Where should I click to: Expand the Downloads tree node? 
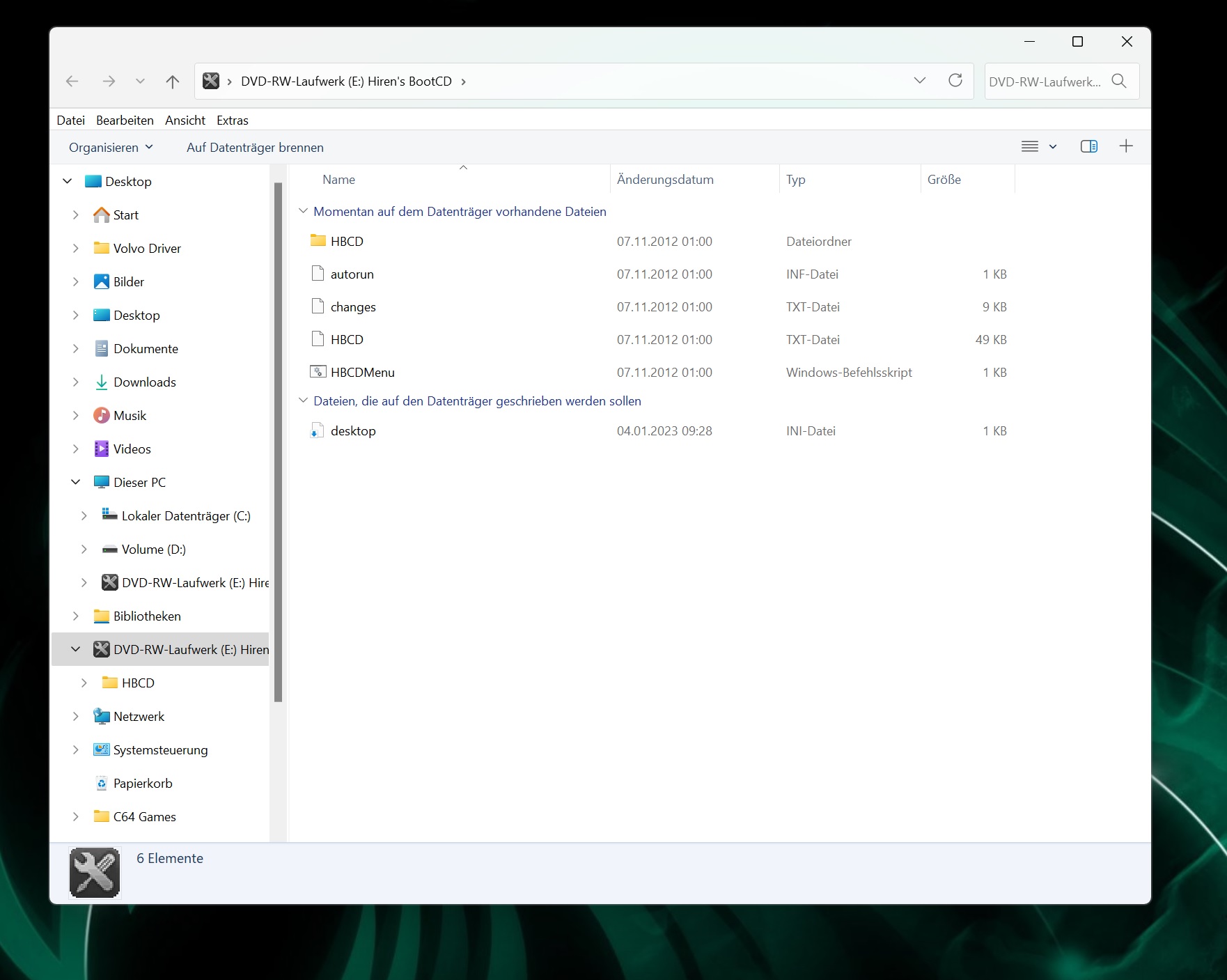(x=76, y=382)
